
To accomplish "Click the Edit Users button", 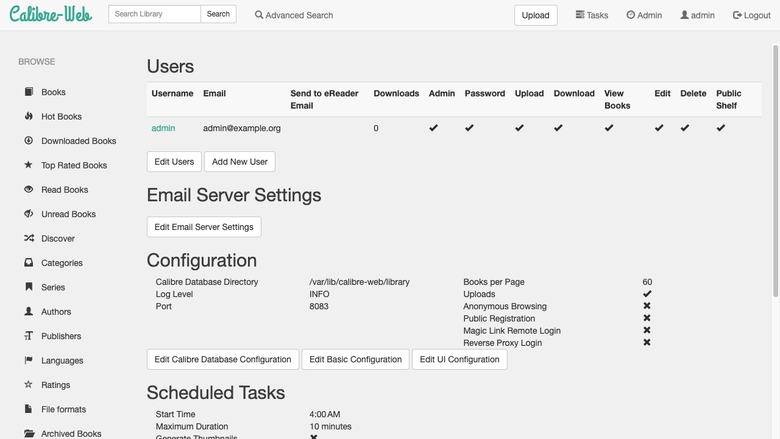I will click(x=174, y=162).
